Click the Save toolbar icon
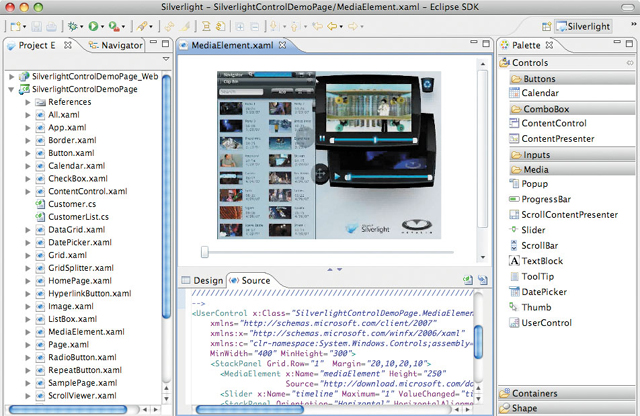This screenshot has width=640, height=416. [x=36, y=27]
